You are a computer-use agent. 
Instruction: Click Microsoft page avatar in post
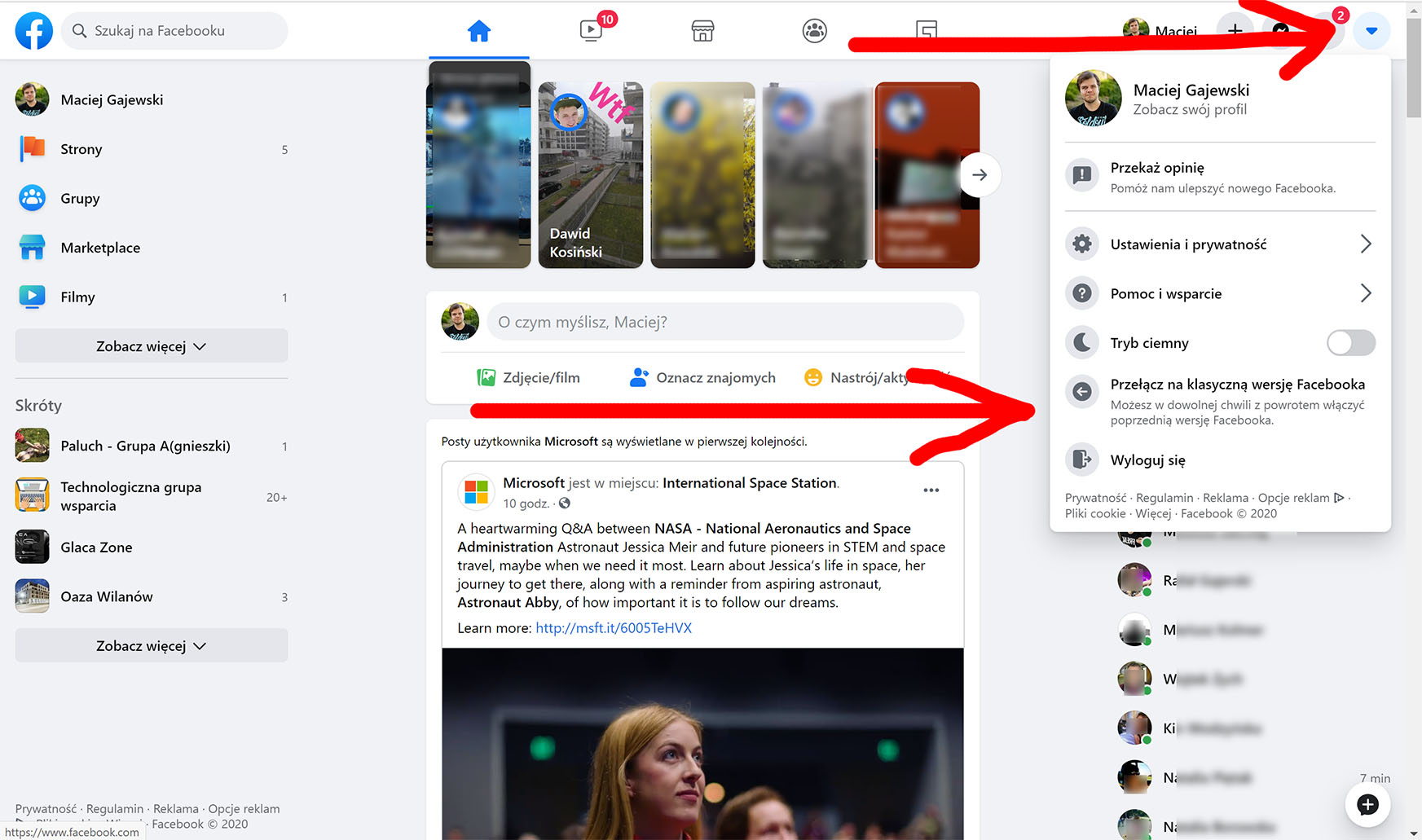(477, 492)
